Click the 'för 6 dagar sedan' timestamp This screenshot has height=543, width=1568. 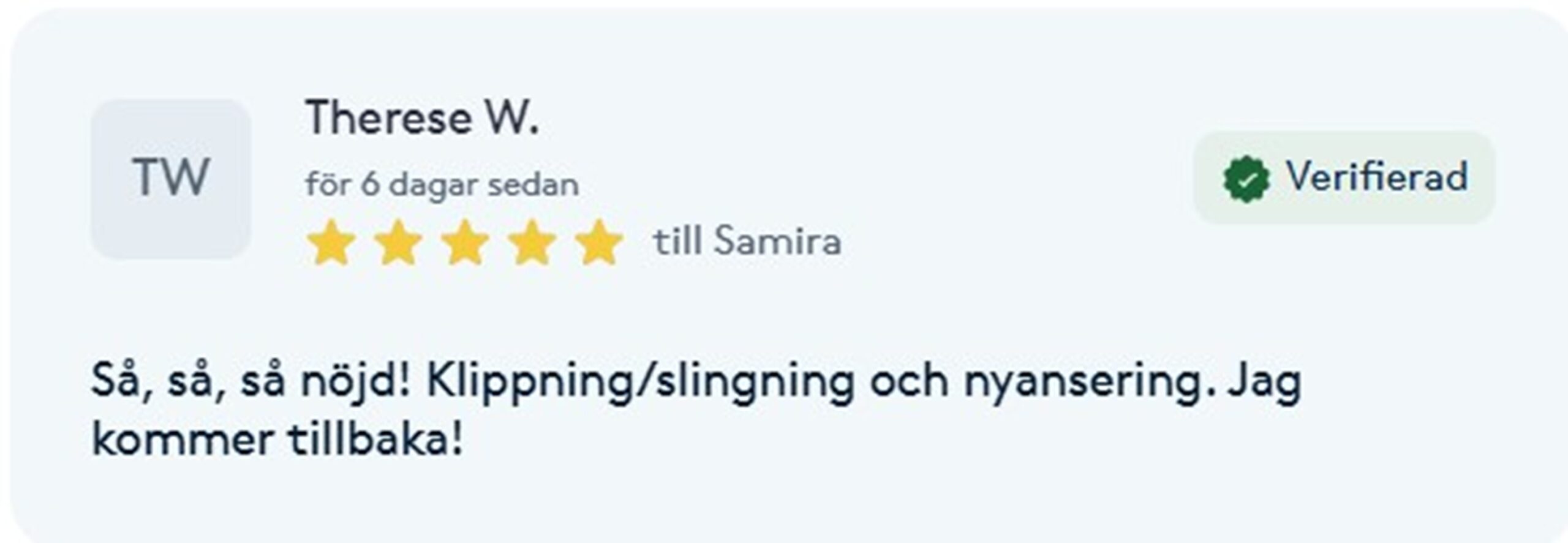[442, 184]
